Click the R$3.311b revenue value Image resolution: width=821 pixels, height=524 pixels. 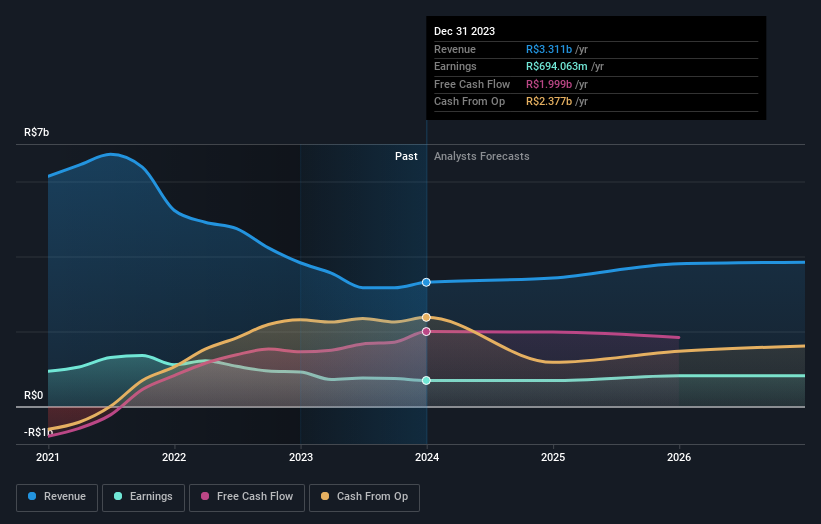point(549,49)
